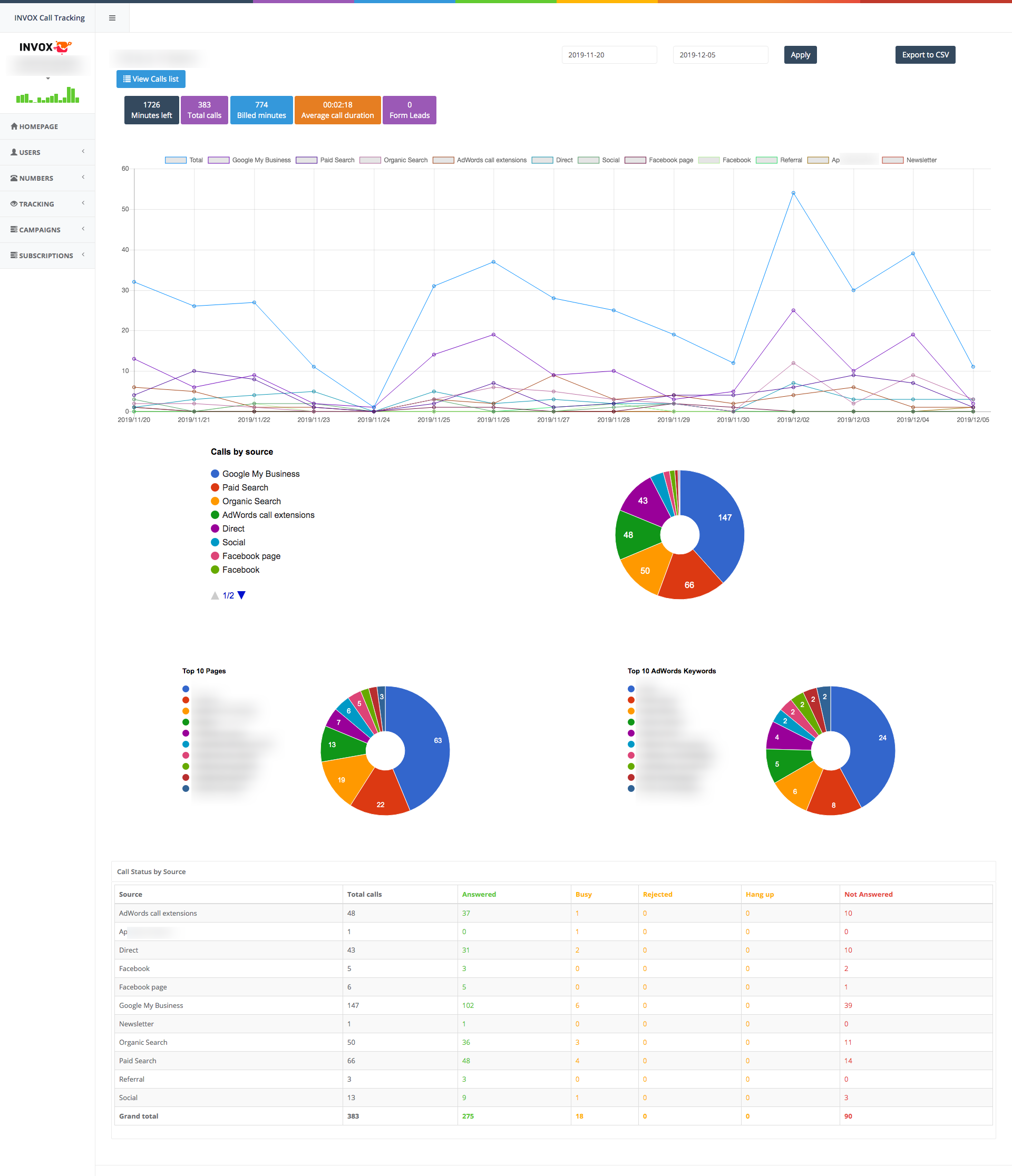Open the Tracking menu item

(x=47, y=204)
